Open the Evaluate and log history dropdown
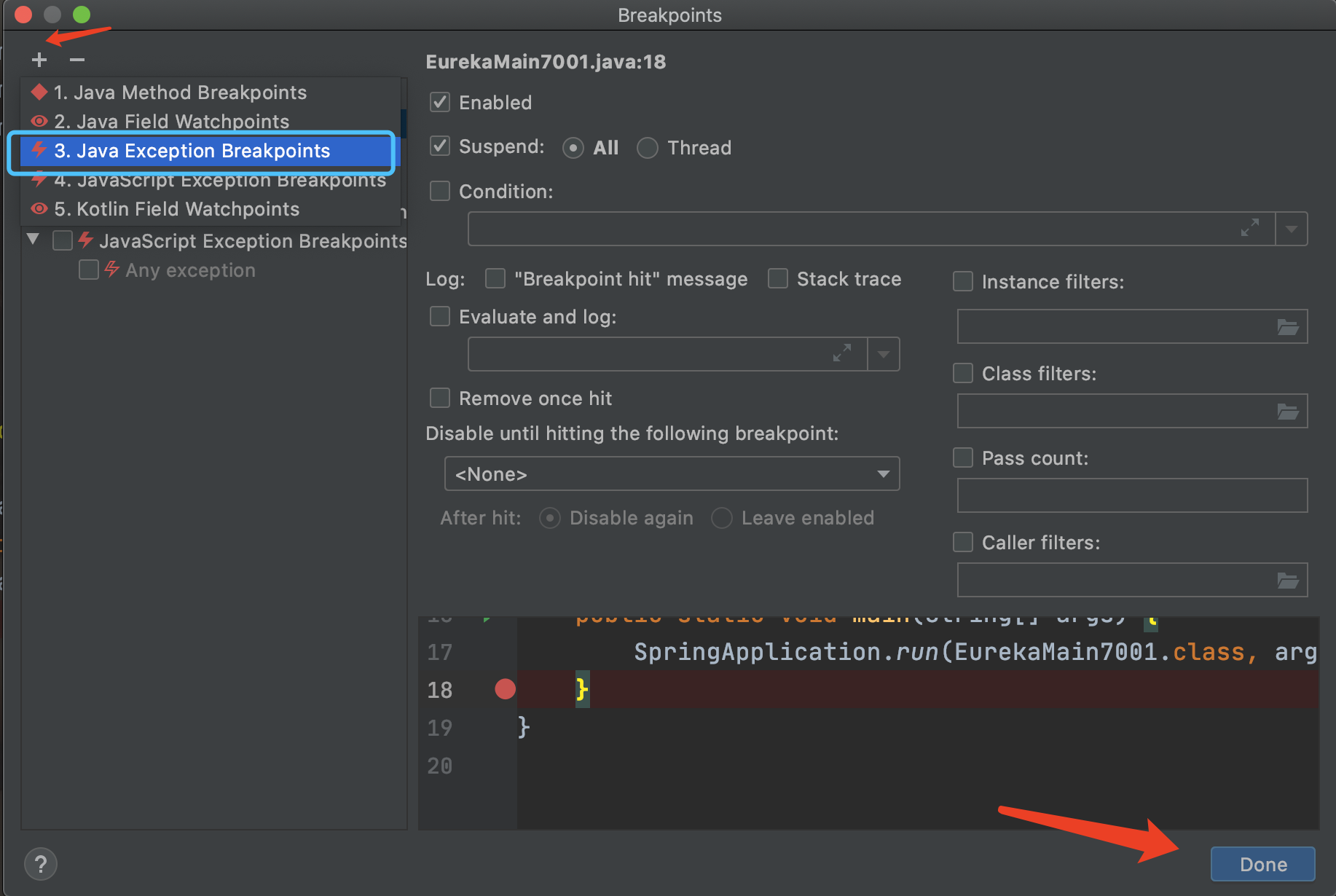The width and height of the screenshot is (1336, 896). point(884,355)
